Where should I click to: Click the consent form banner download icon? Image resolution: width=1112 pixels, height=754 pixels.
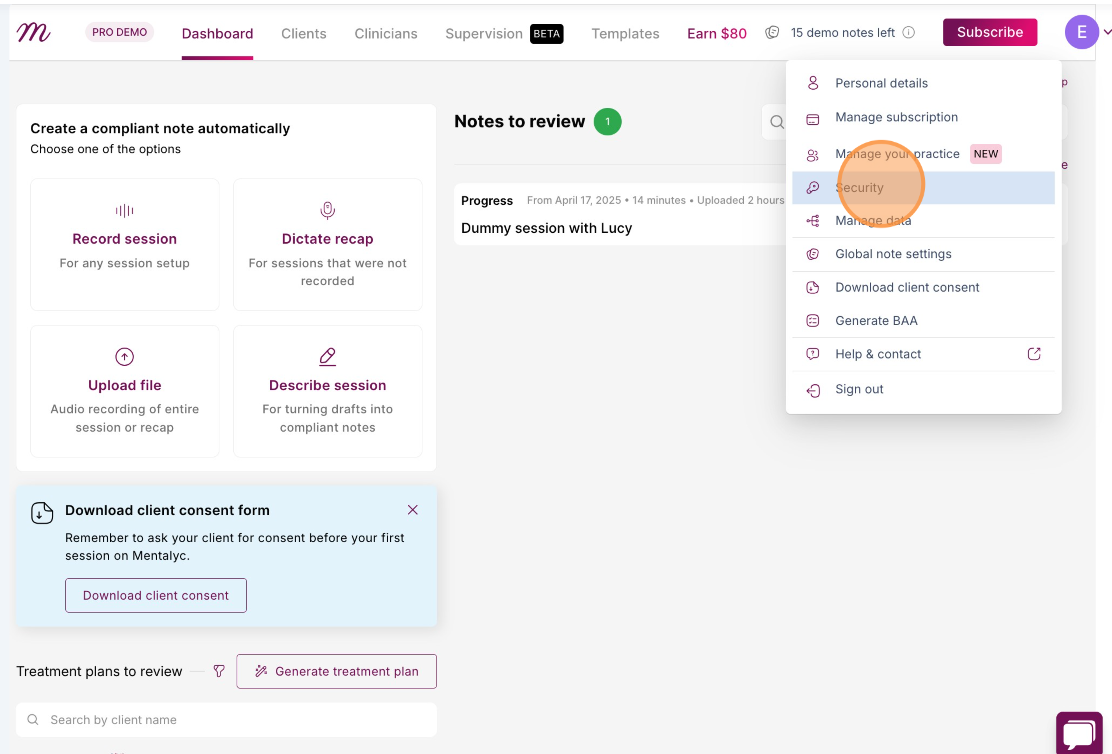point(42,513)
